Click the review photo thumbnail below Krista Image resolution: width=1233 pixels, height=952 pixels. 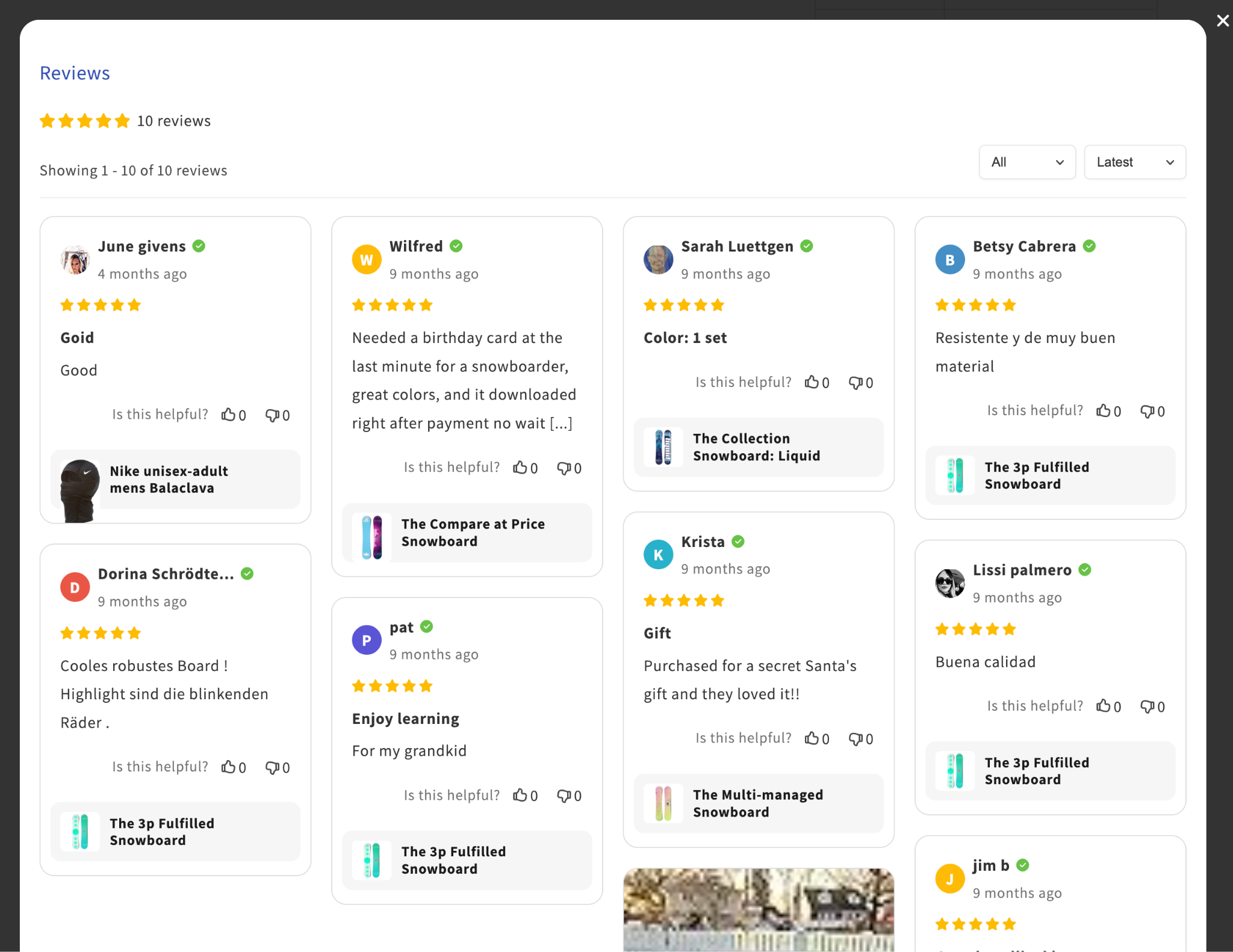[x=758, y=909]
